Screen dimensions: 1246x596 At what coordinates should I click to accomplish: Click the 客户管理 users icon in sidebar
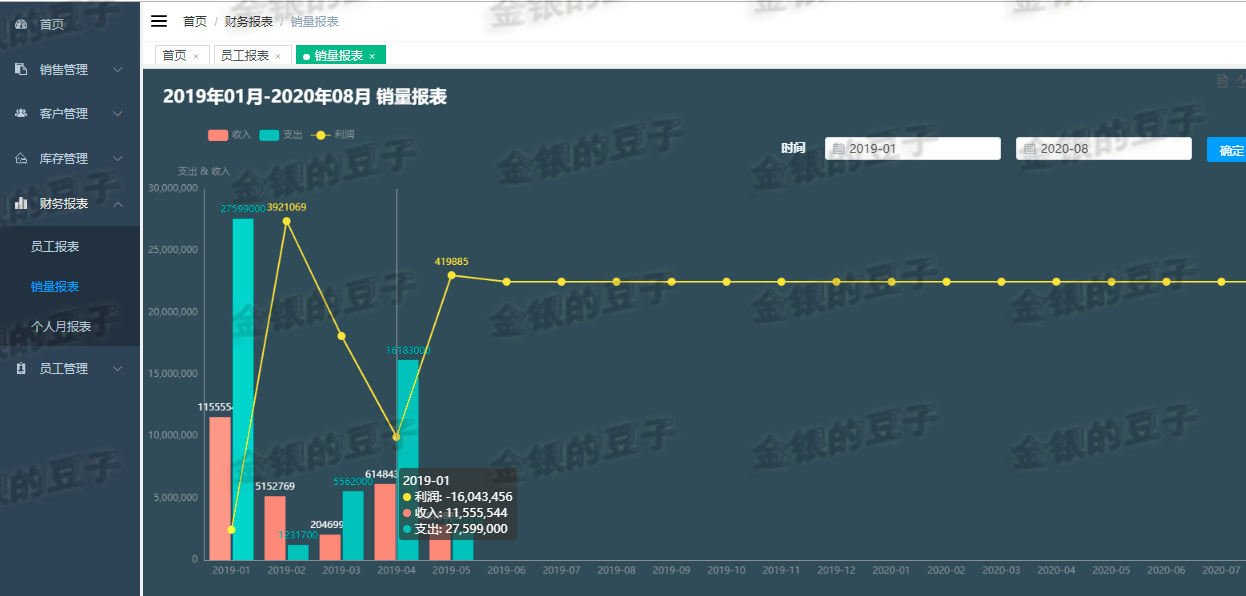point(20,113)
